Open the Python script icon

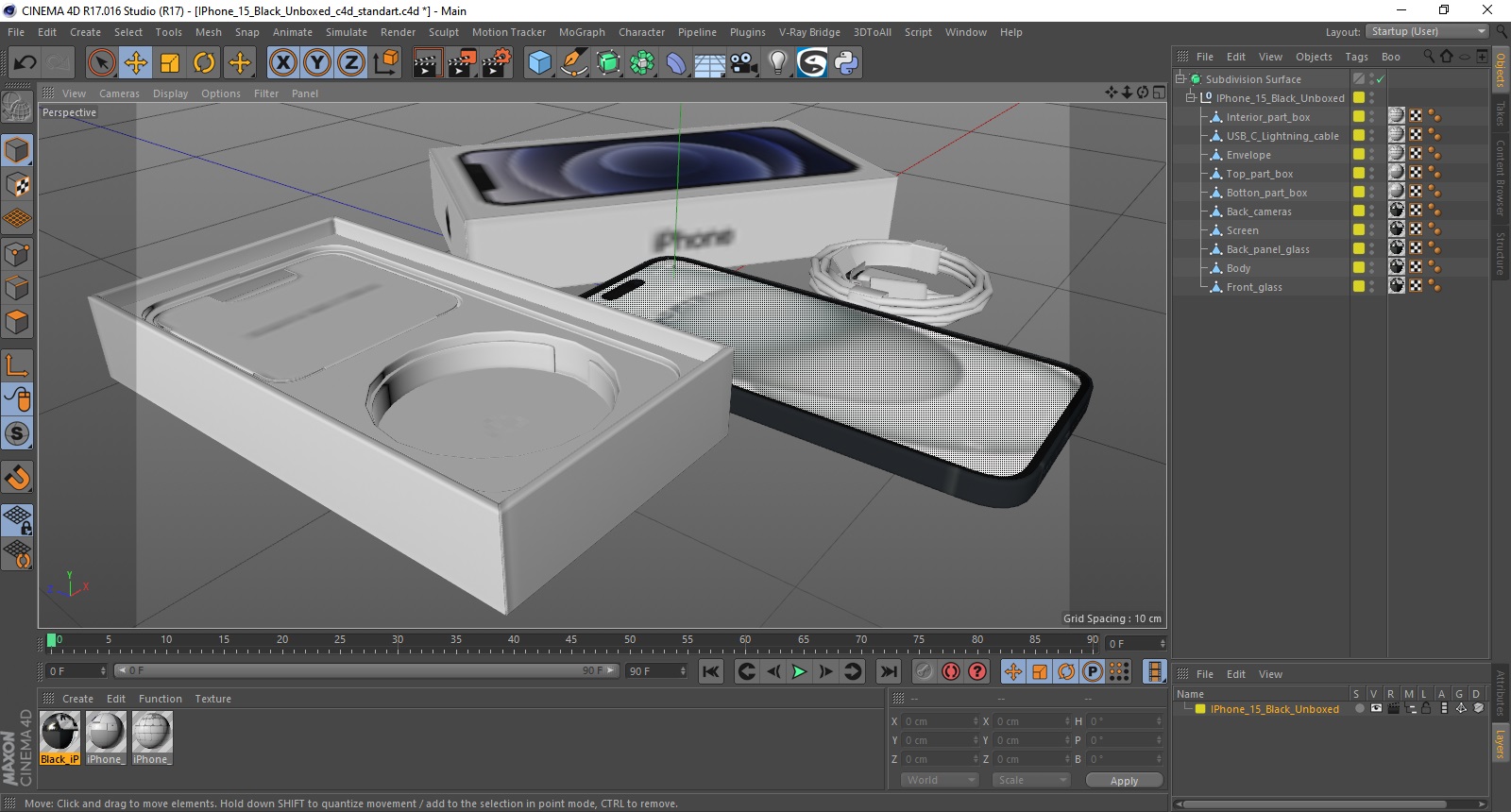pyautogui.click(x=846, y=63)
